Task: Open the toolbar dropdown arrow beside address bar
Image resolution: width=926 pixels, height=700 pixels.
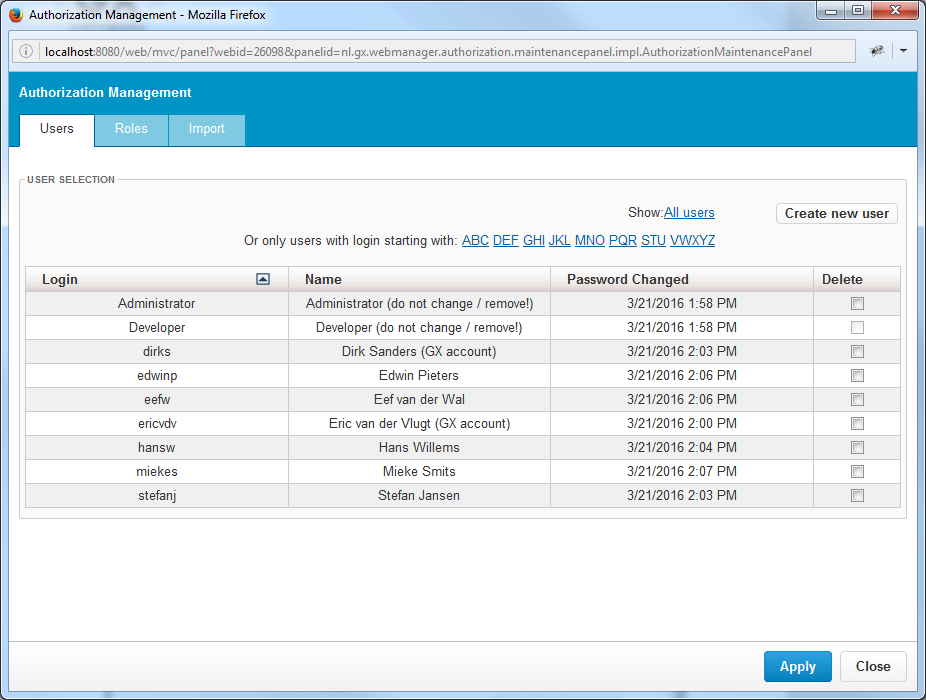Action: pos(903,51)
